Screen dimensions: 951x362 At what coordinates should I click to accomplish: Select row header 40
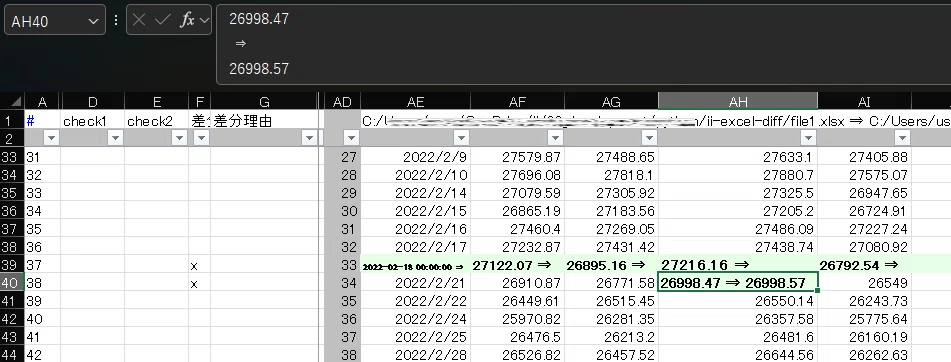[x=12, y=283]
